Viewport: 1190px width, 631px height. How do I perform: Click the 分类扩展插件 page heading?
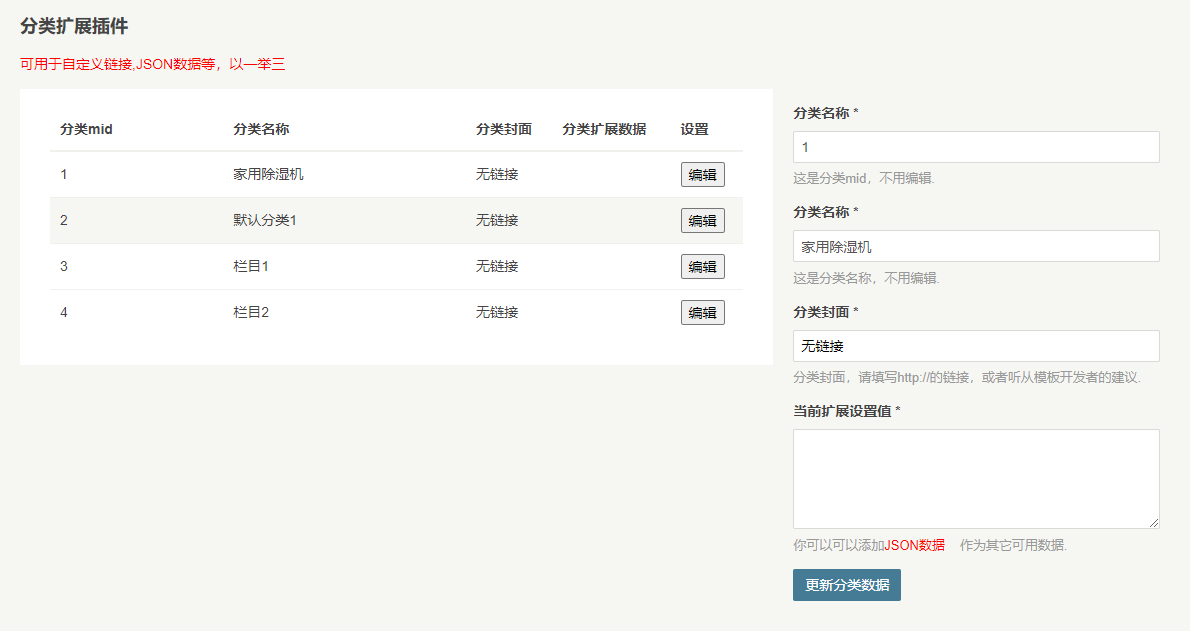pyautogui.click(x=74, y=27)
